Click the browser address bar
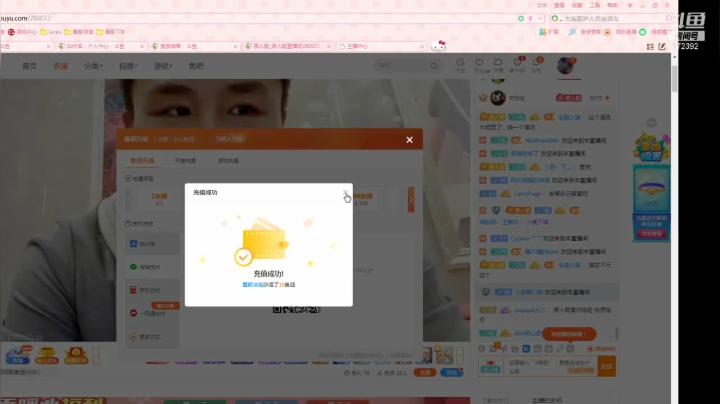 click(x=257, y=18)
